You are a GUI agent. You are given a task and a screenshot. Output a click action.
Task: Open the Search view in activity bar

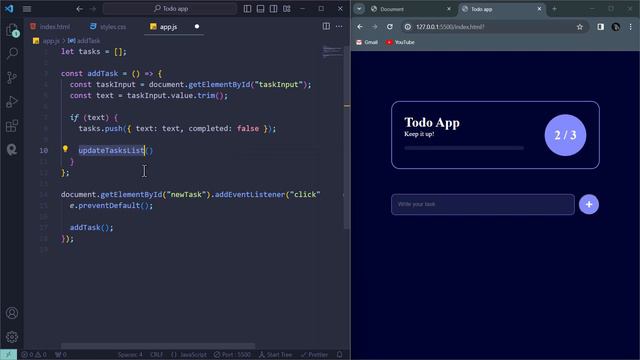point(12,53)
